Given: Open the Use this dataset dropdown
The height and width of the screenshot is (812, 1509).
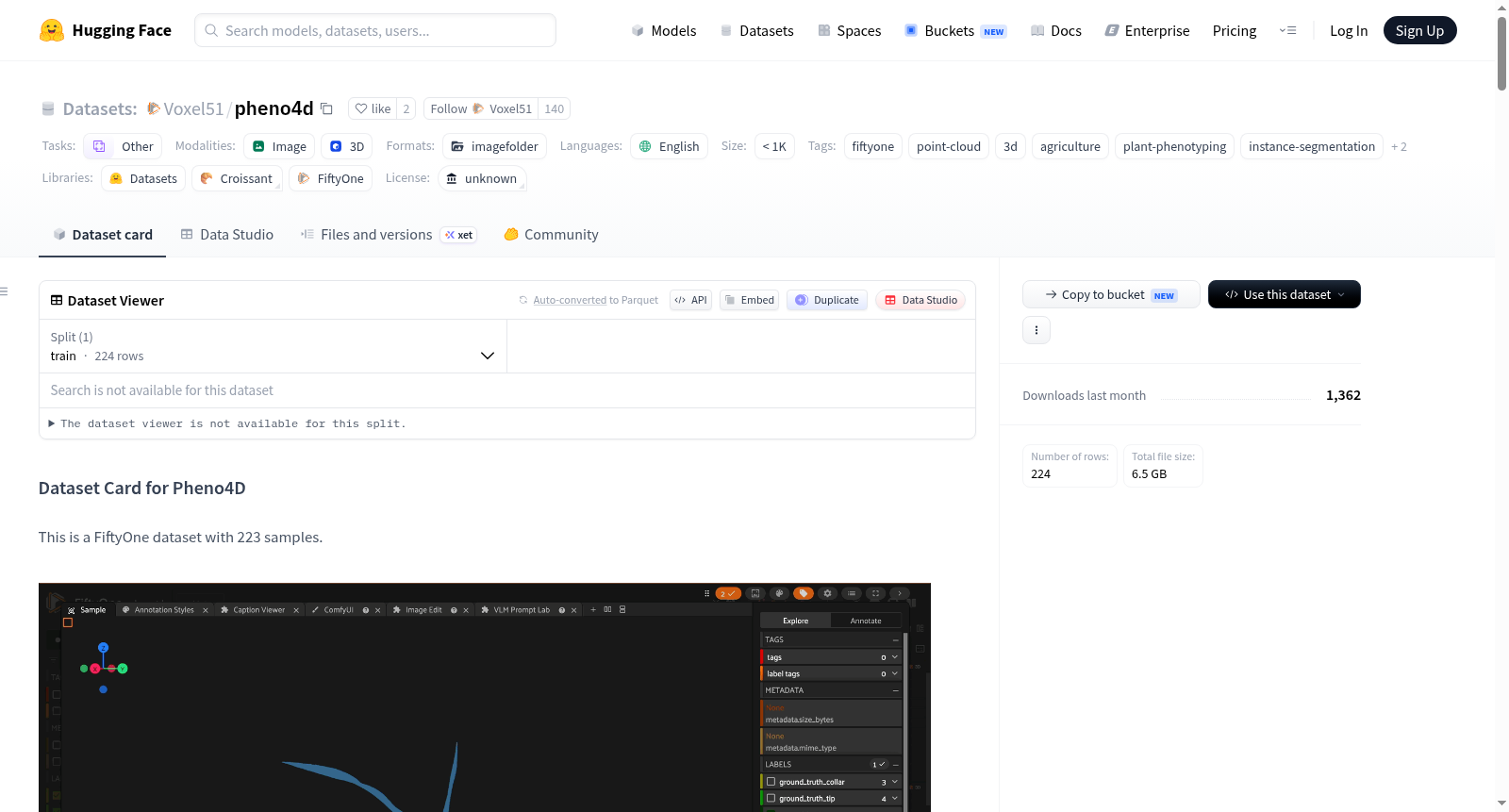Looking at the screenshot, I should pyautogui.click(x=1285, y=294).
